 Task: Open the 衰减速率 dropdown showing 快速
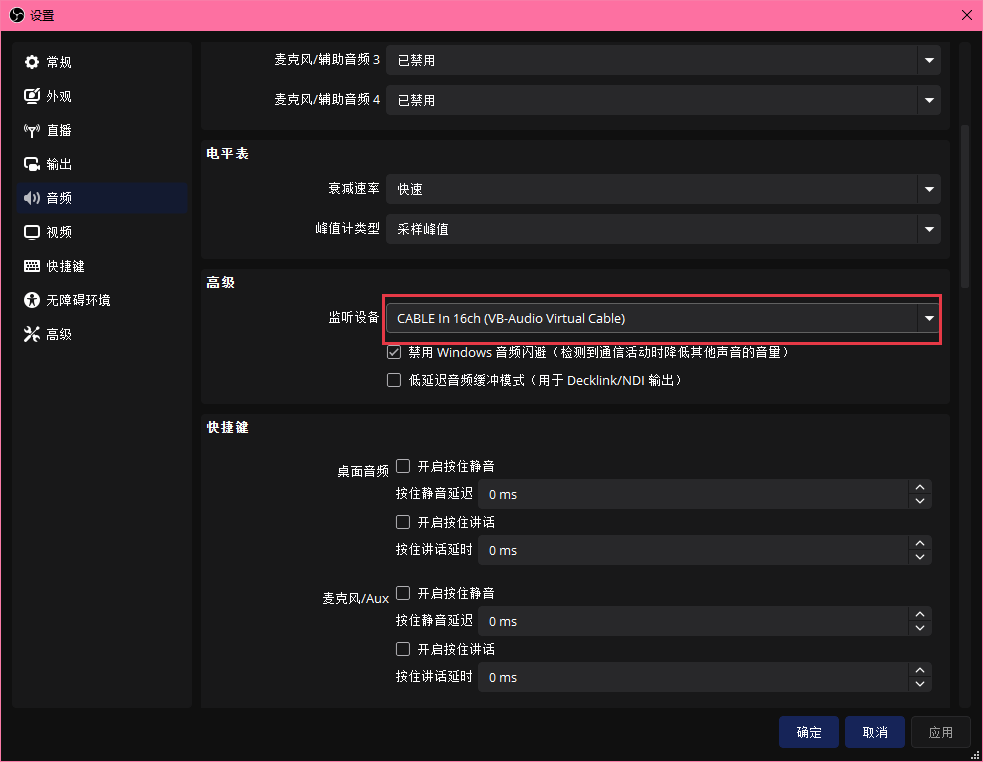[662, 189]
